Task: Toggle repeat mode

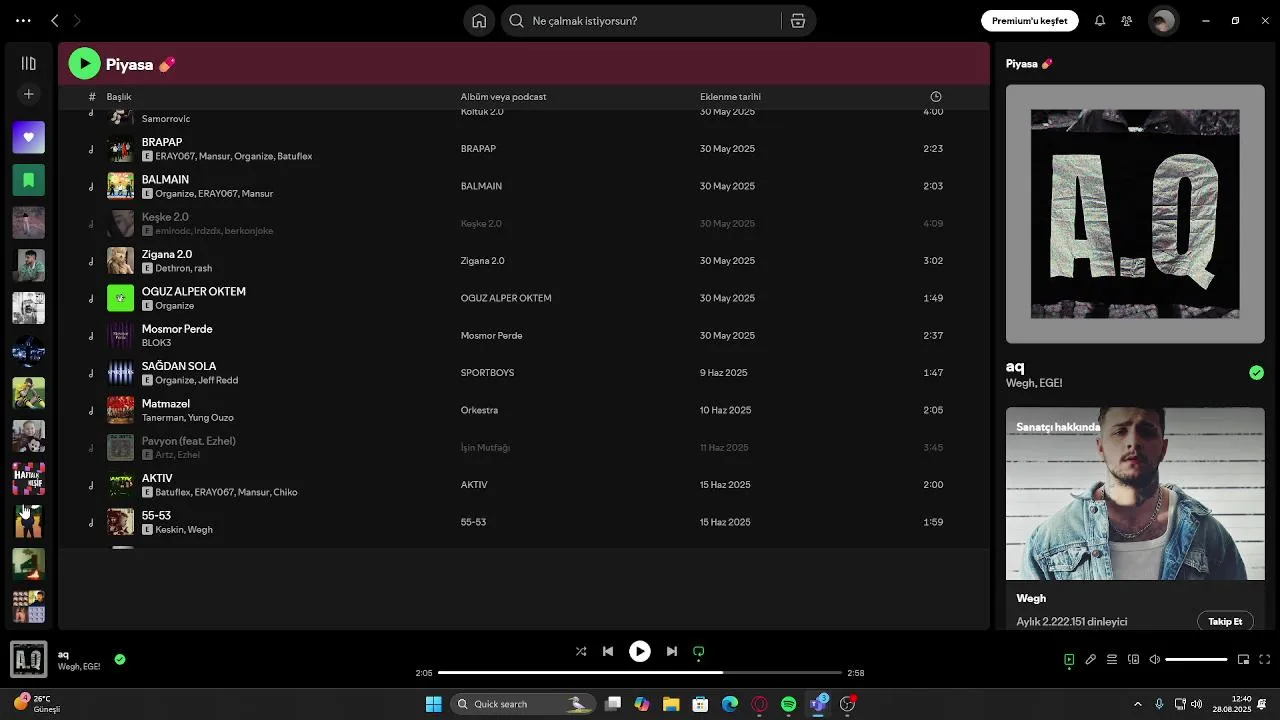Action: pos(699,651)
